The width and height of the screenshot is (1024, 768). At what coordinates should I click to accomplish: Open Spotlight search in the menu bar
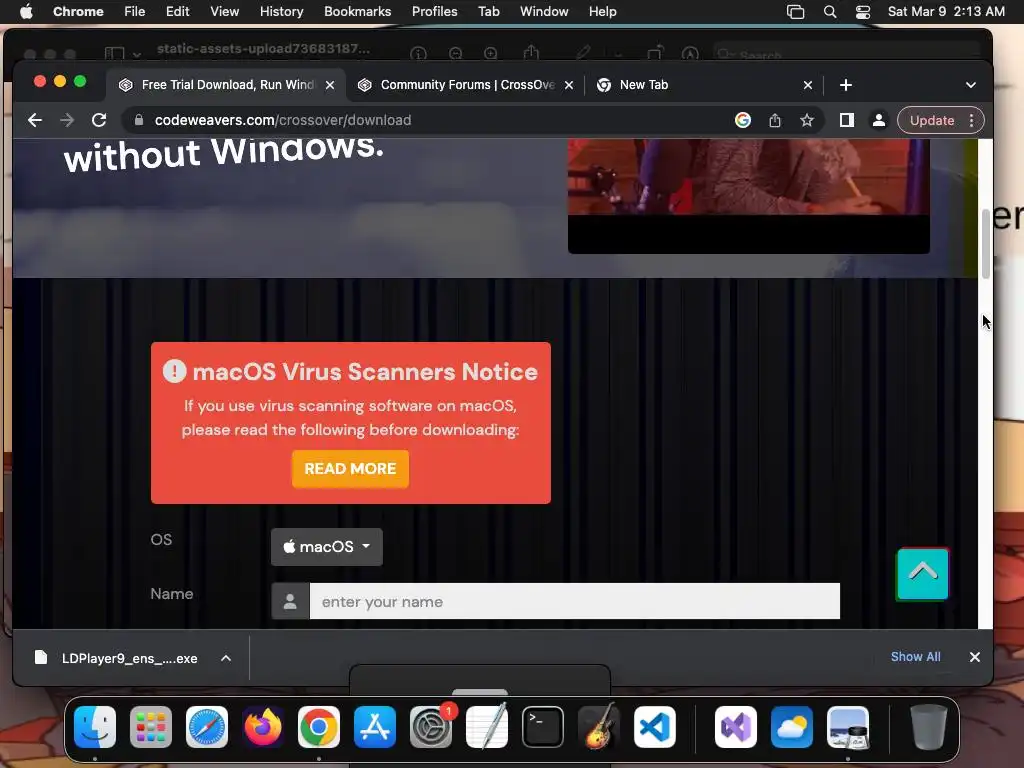coord(830,12)
